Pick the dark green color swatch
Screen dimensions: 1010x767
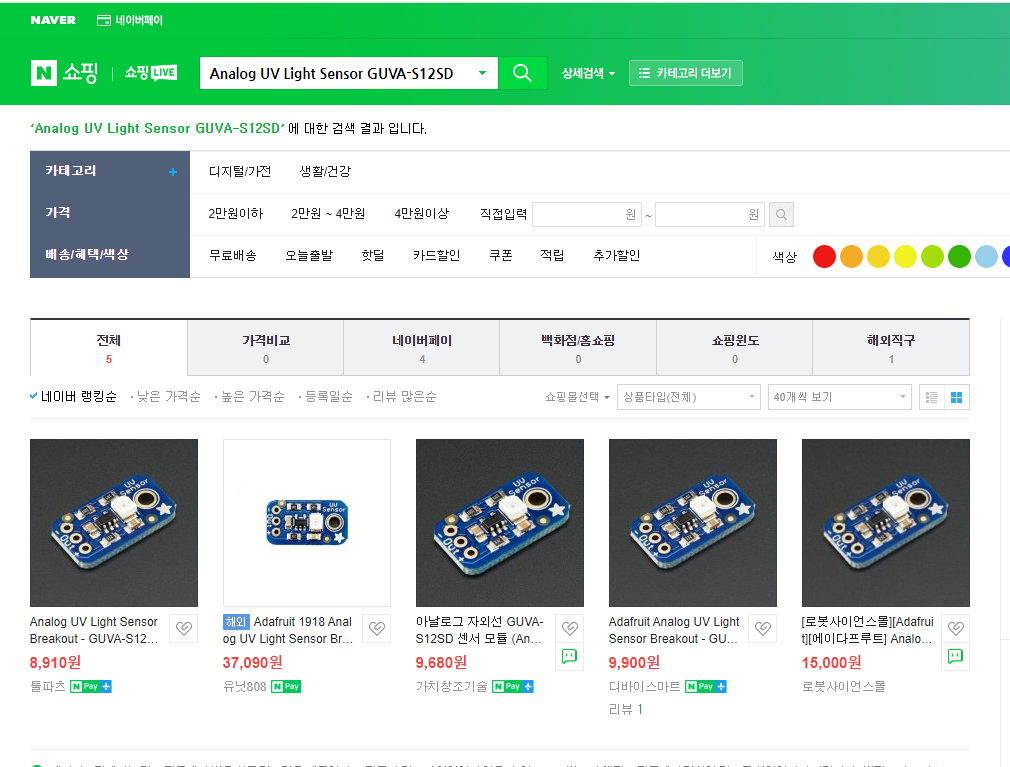959,256
